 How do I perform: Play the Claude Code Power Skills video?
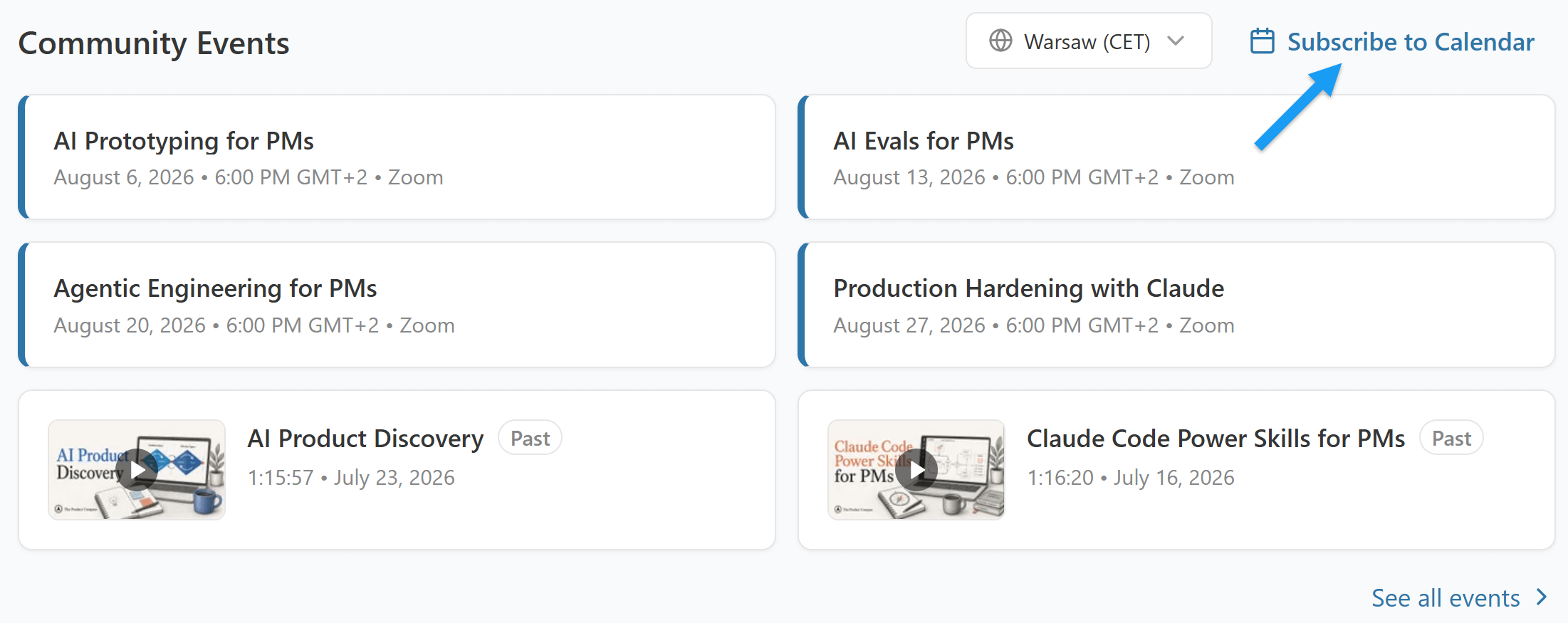pyautogui.click(x=916, y=470)
